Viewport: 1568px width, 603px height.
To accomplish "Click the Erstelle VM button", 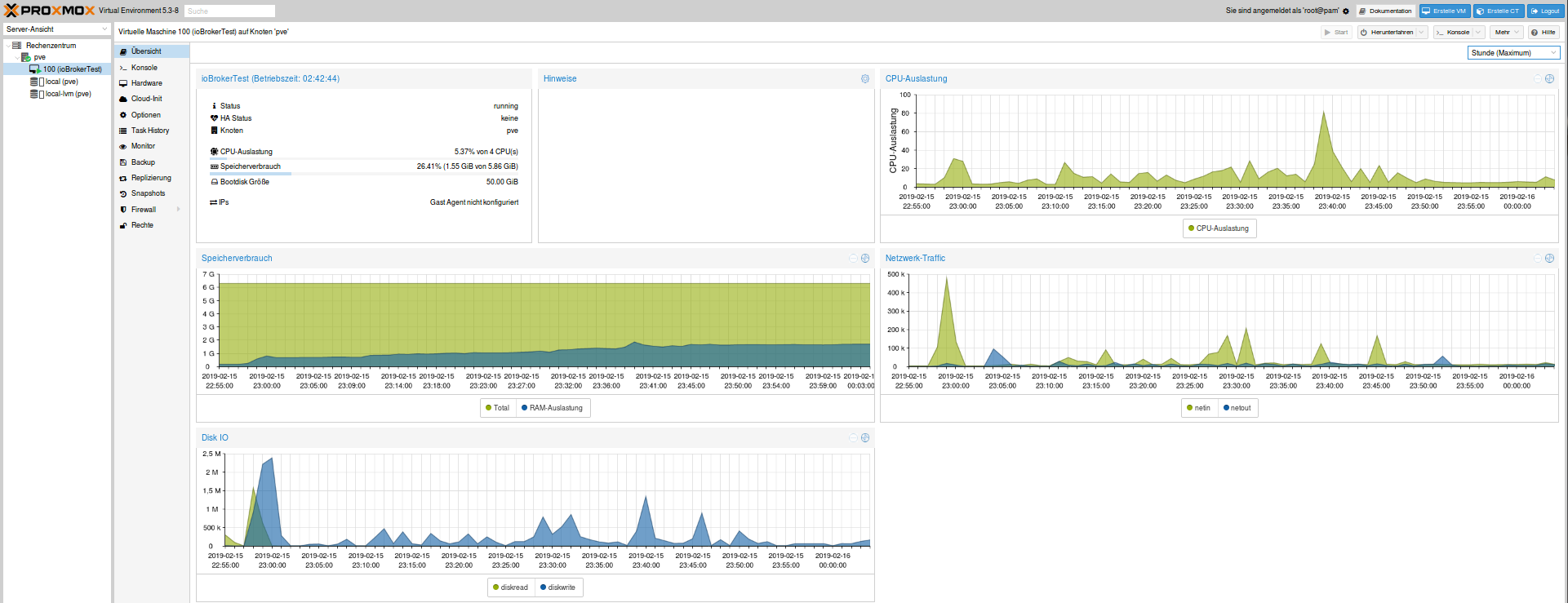I will tap(1445, 11).
